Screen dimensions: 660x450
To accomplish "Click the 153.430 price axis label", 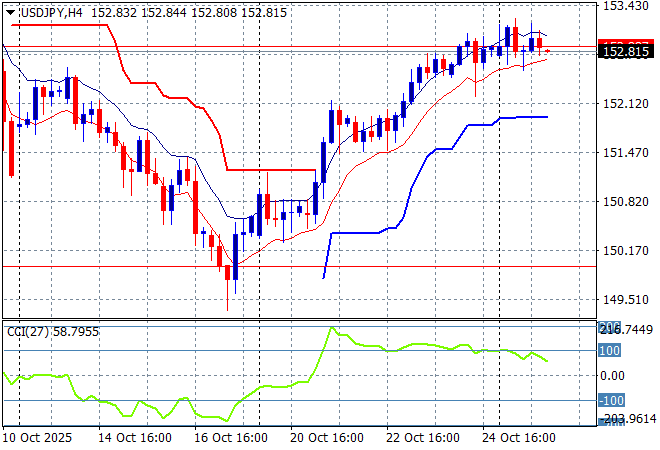I will pyautogui.click(x=625, y=6).
